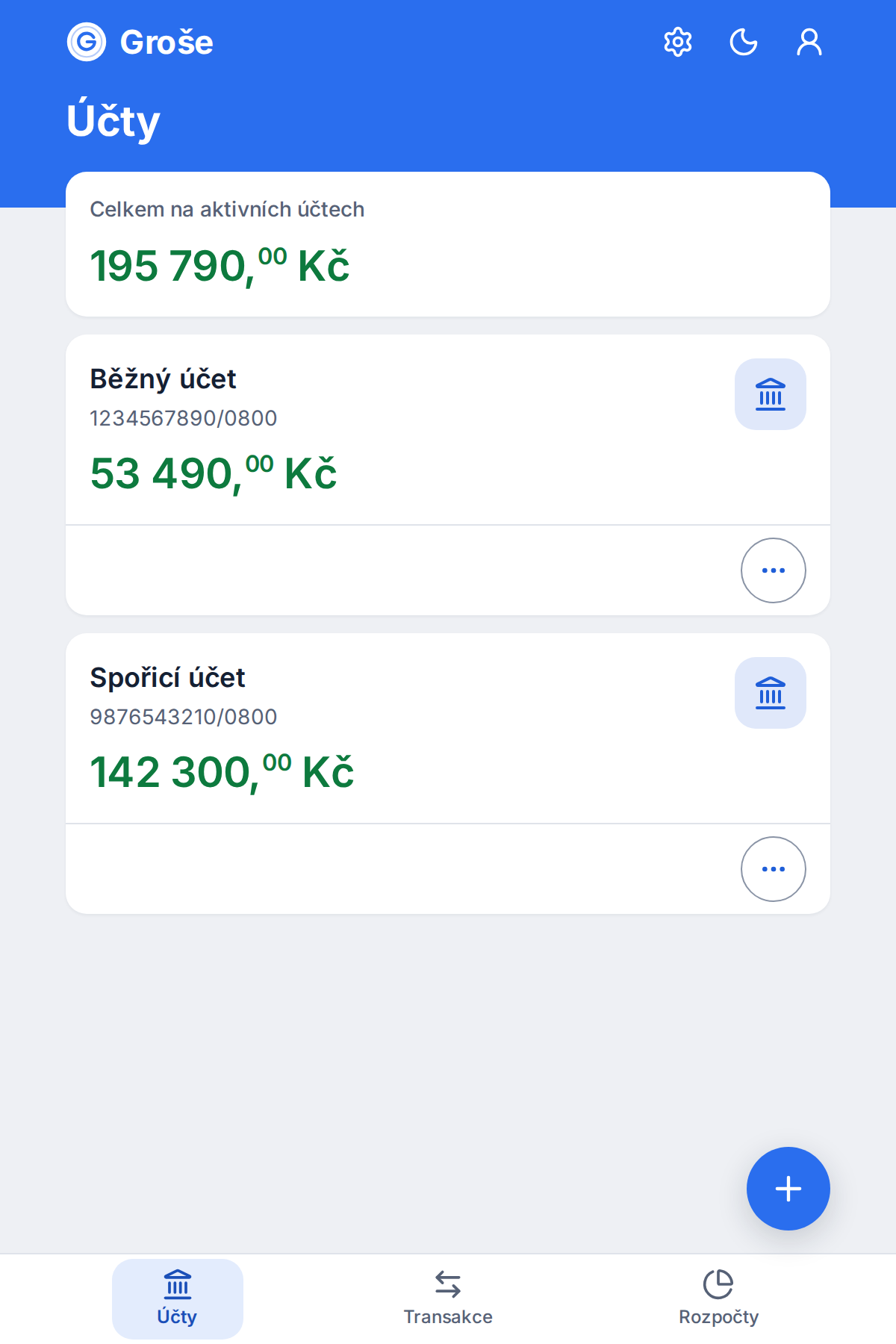
Task: Click the Transakce arrows icon
Action: 448,1284
